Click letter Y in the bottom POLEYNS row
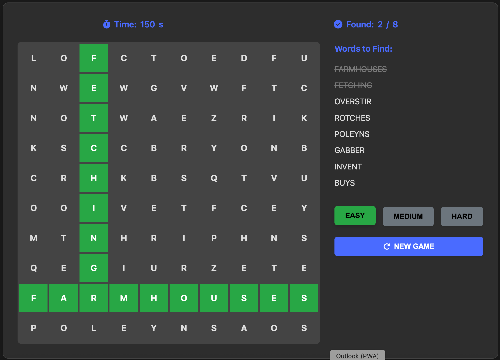 154,328
